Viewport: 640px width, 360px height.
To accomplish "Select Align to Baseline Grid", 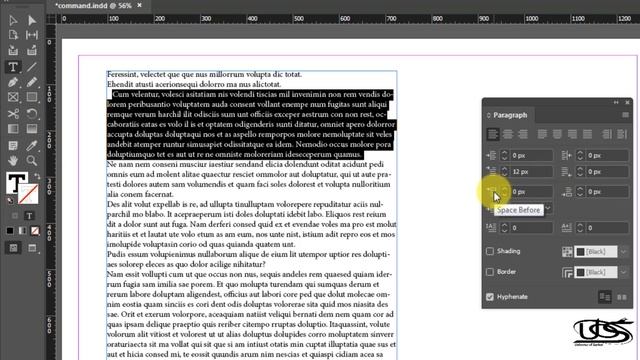I will click(x=622, y=297).
